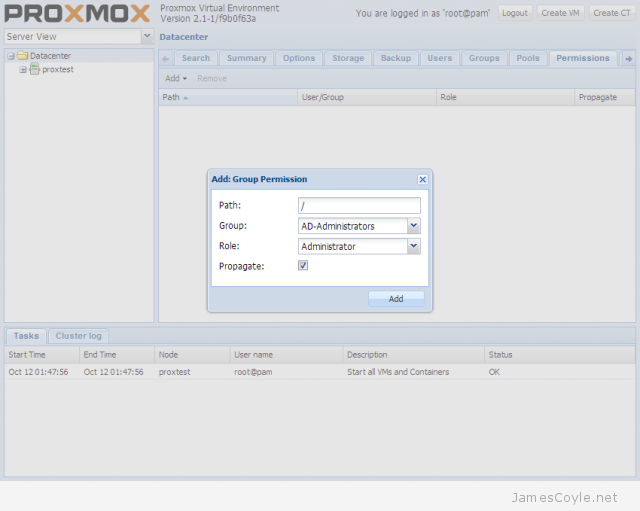640x511 pixels.
Task: Click the Role combo box field
Action: point(353,246)
